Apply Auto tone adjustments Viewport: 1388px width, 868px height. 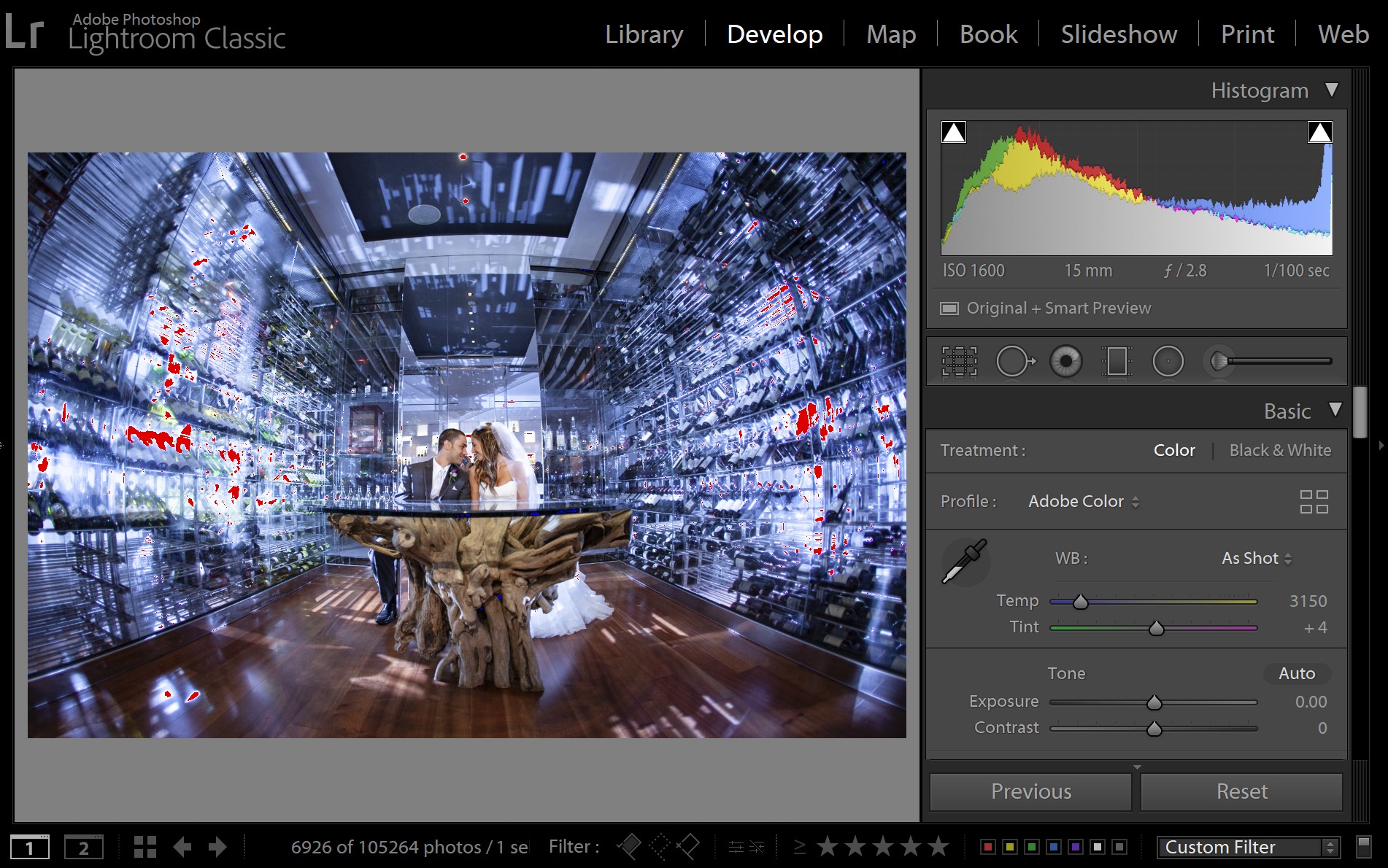(1296, 673)
